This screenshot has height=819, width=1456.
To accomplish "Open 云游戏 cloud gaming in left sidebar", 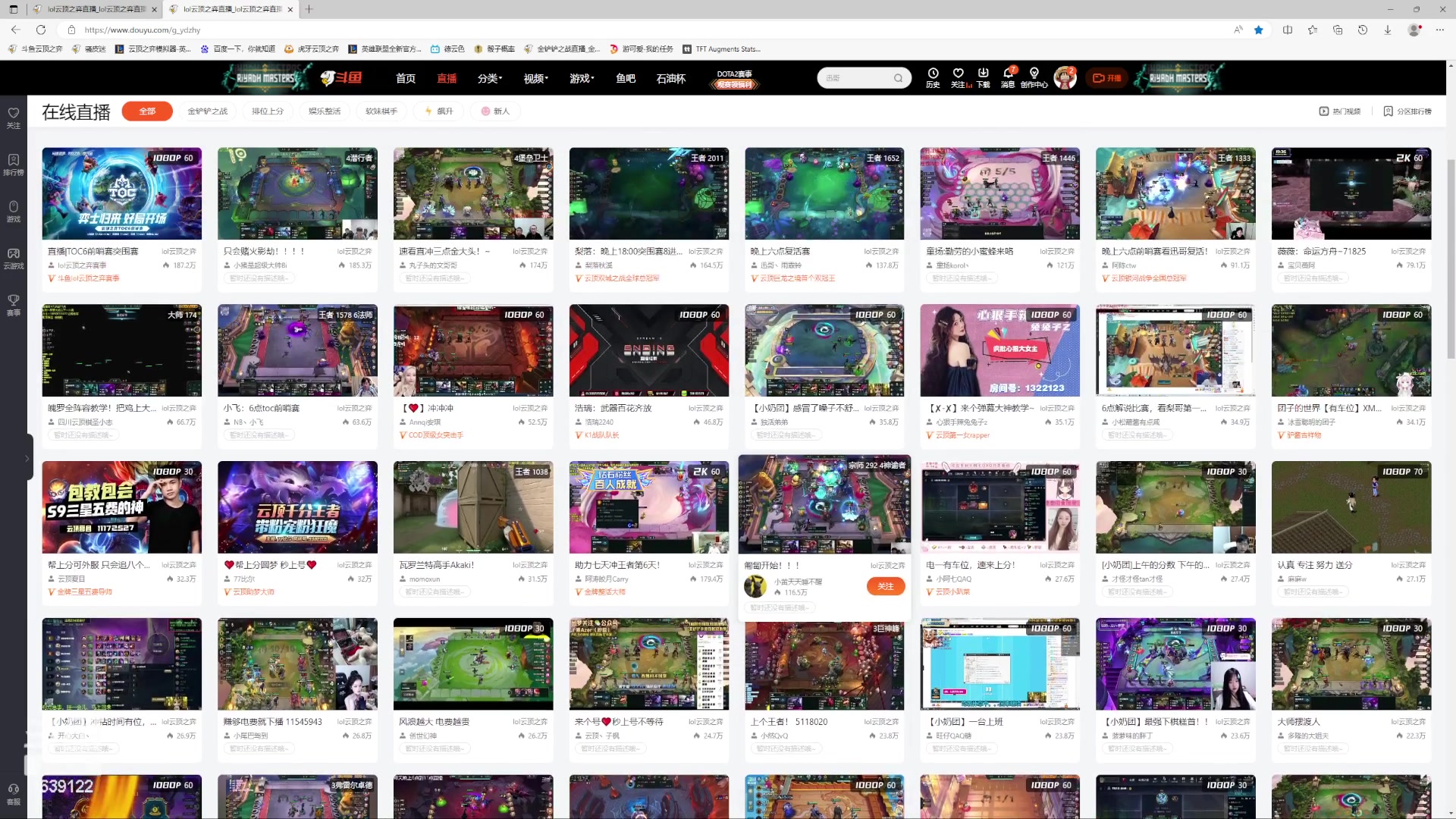I will 14,259.
